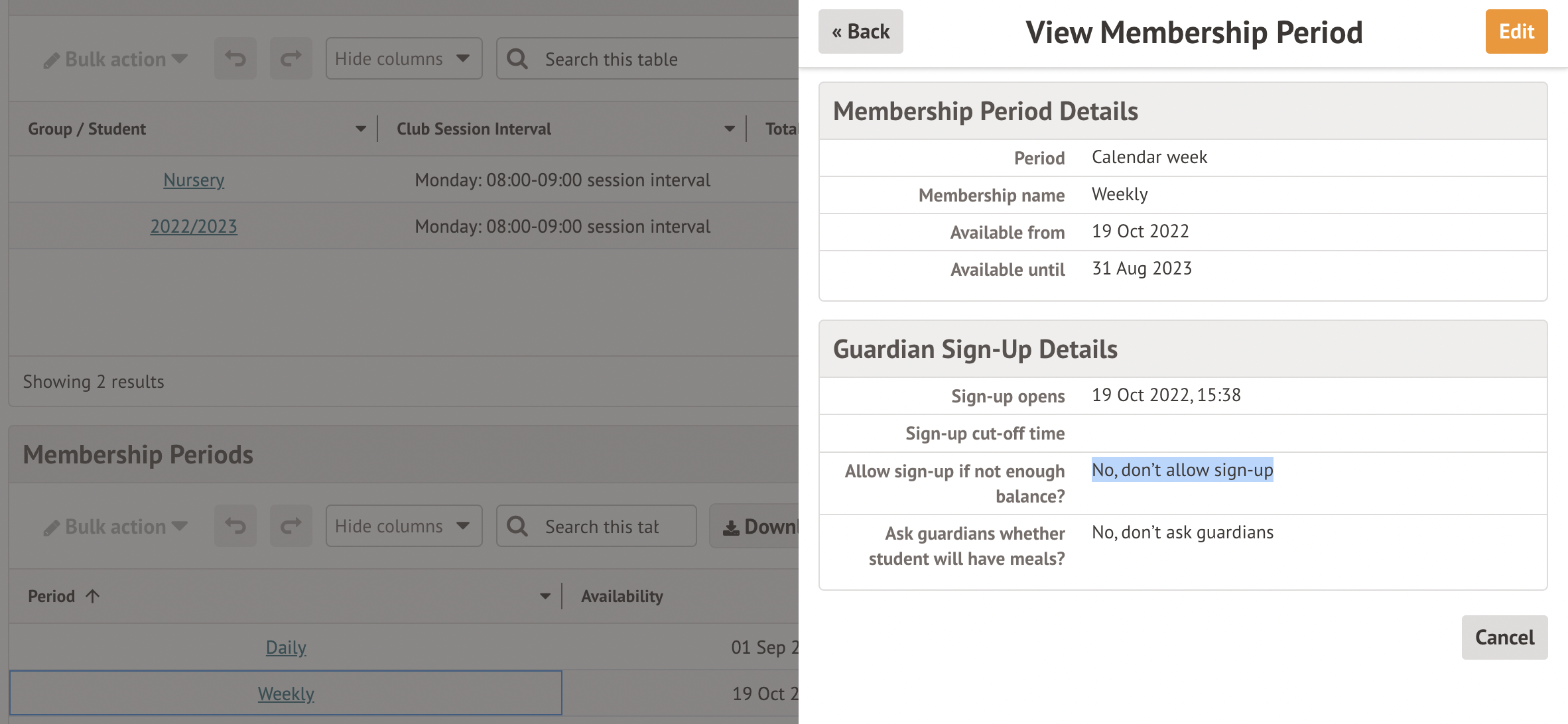The width and height of the screenshot is (1568, 724).
Task: Click search magnifier icon in upper table
Action: pyautogui.click(x=517, y=59)
